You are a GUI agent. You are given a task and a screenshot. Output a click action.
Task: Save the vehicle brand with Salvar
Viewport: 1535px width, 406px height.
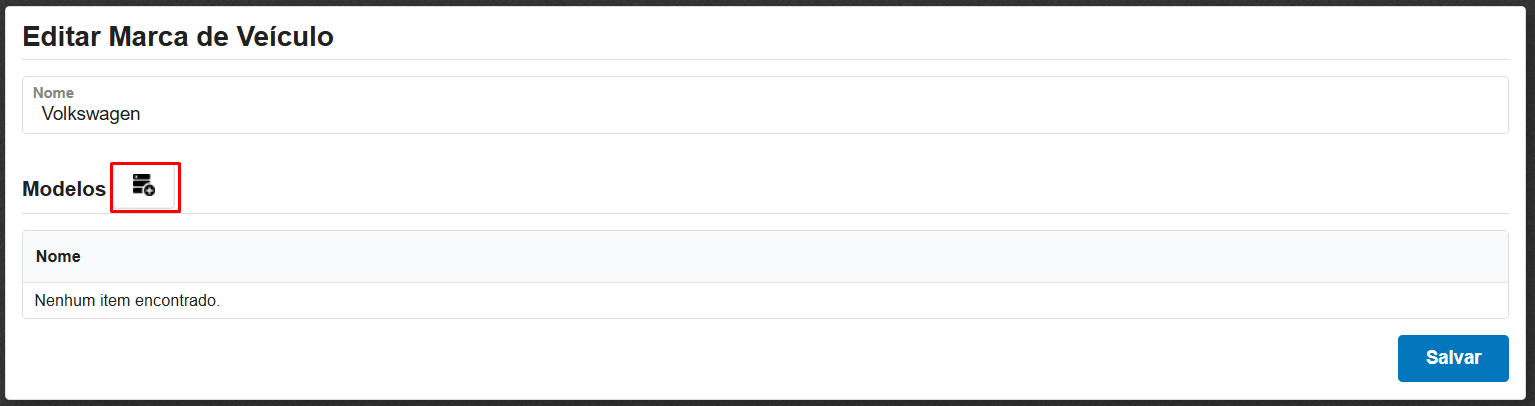pyautogui.click(x=1452, y=358)
